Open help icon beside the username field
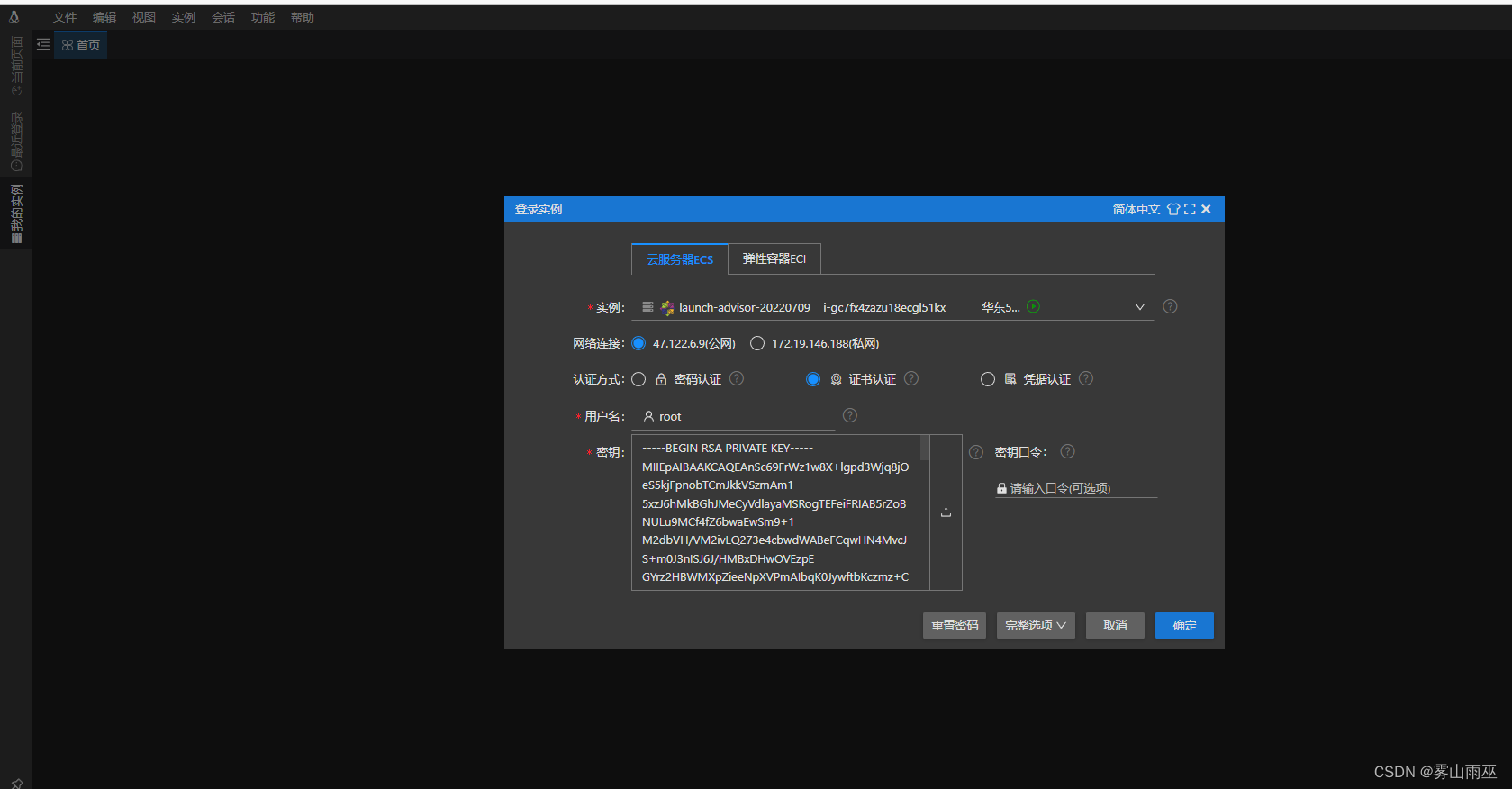The image size is (1512, 789). (850, 415)
